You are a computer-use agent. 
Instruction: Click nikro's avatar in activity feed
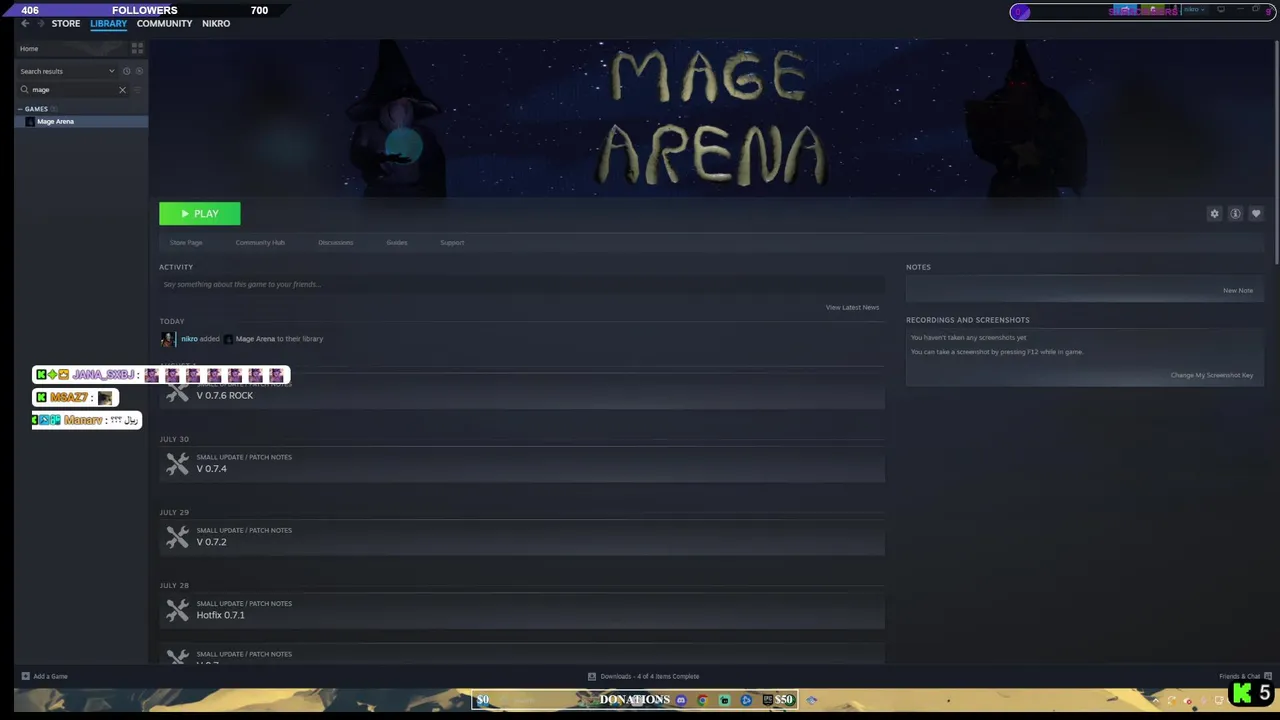pyautogui.click(x=167, y=339)
